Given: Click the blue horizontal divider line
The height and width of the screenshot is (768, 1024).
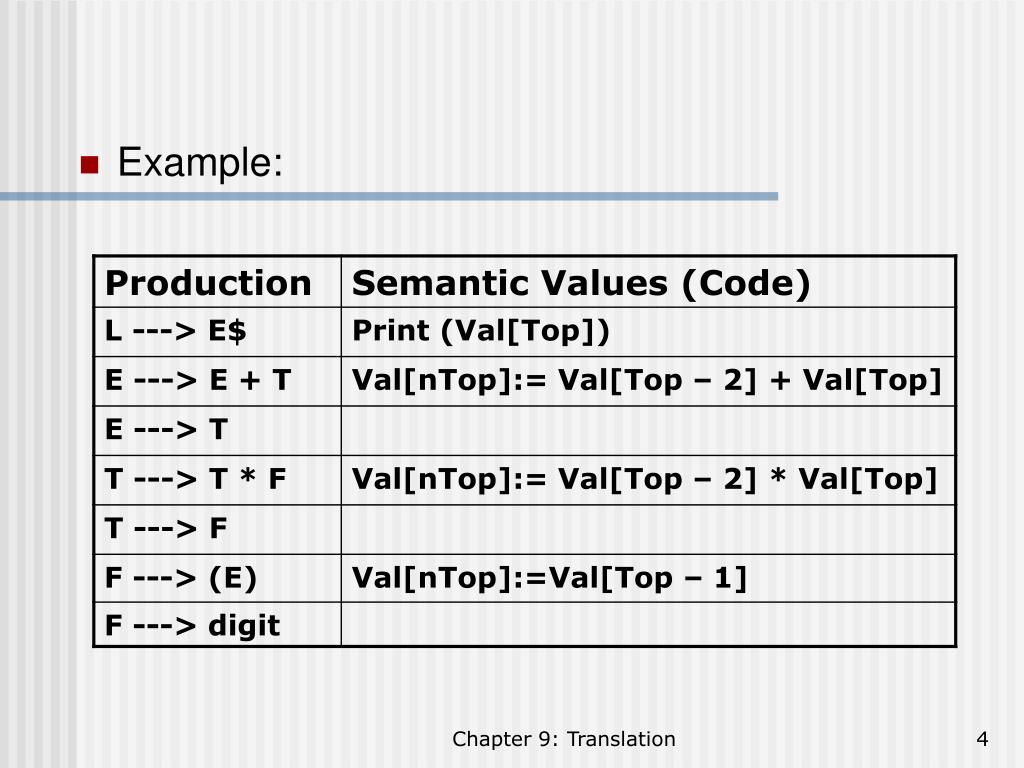Looking at the screenshot, I should [x=388, y=197].
